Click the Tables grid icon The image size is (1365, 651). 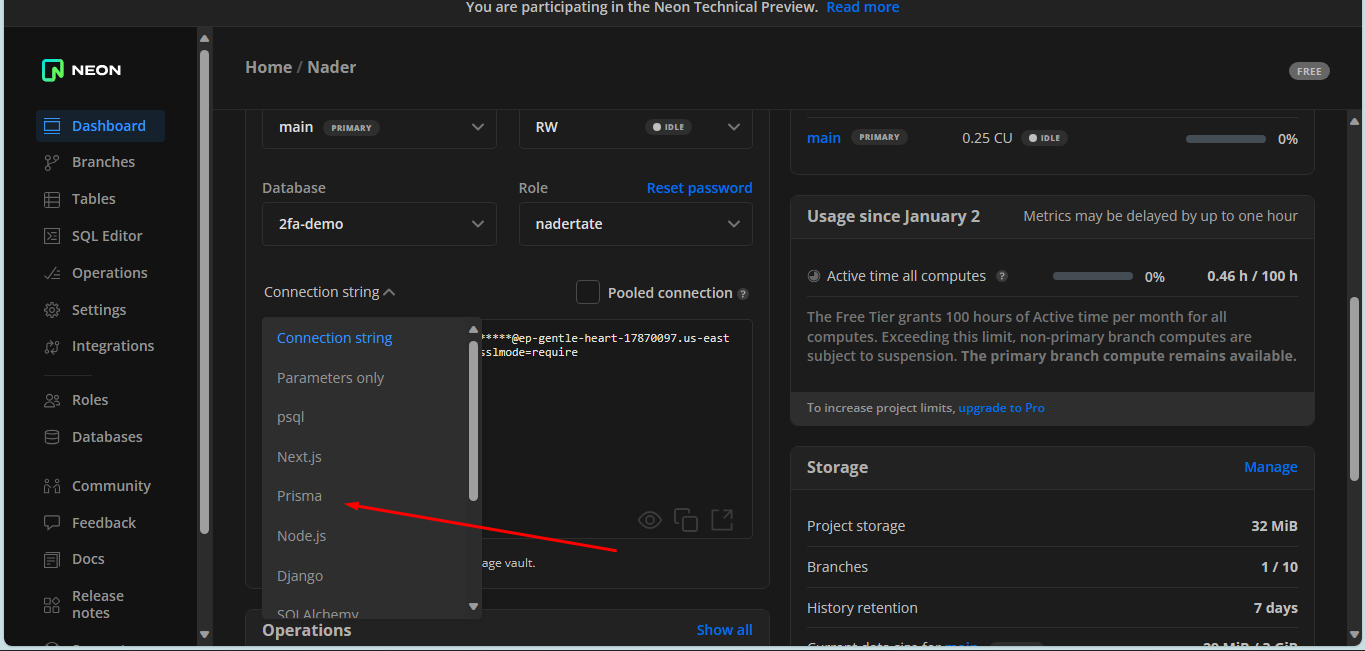52,199
